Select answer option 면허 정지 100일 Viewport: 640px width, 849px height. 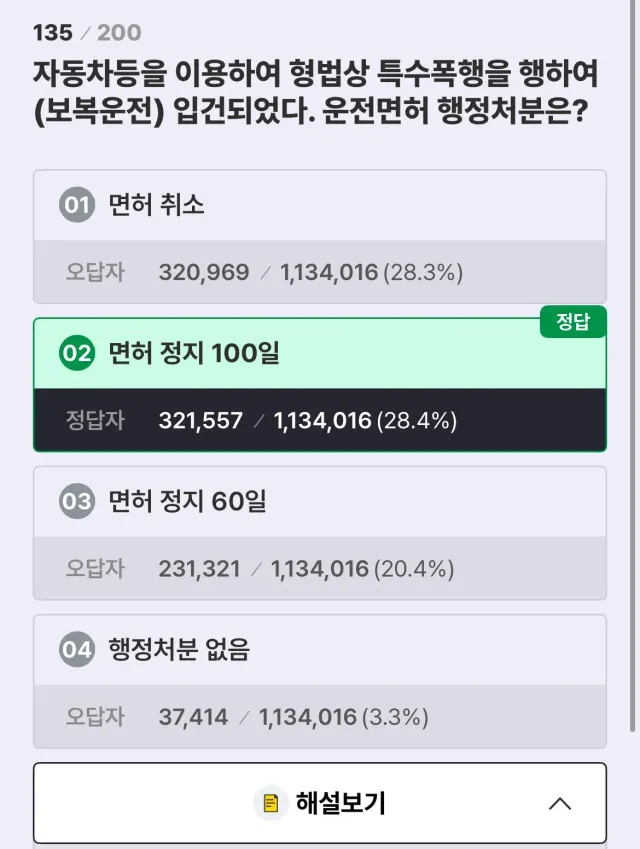(x=320, y=354)
